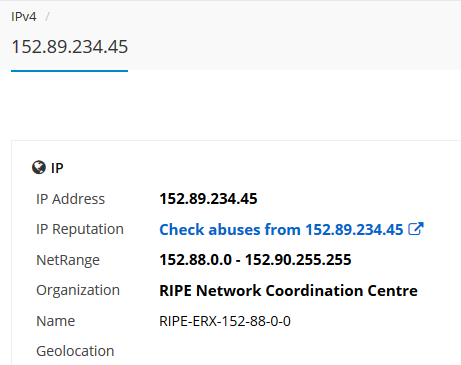Click RIPE Network Coordination Centre organization text
The width and height of the screenshot is (461, 365).
pyautogui.click(x=288, y=290)
